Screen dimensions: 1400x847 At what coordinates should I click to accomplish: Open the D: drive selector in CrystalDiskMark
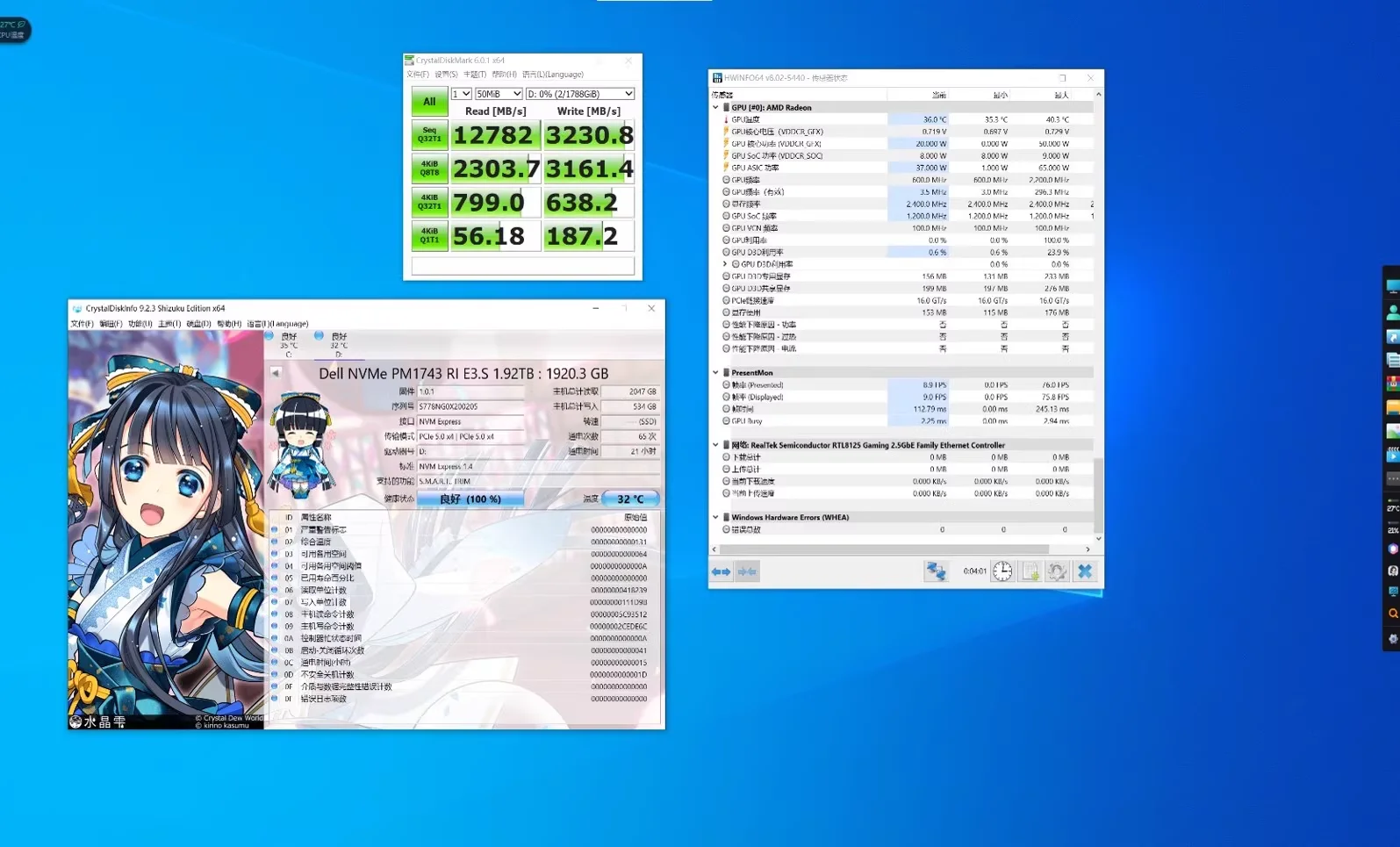(579, 94)
